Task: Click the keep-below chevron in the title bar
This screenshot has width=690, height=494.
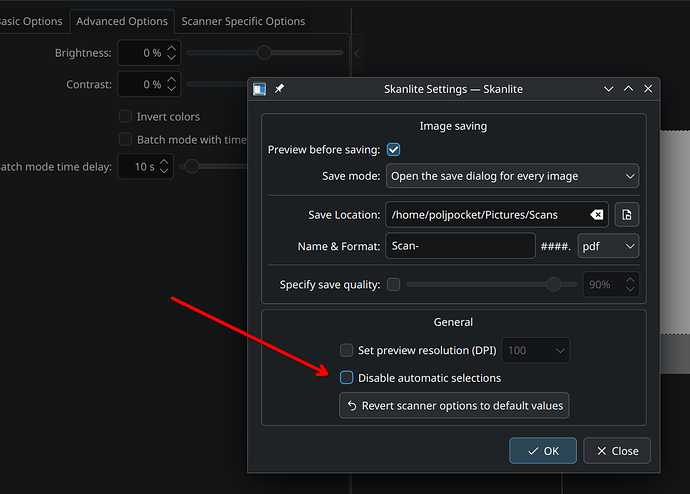Action: [609, 89]
